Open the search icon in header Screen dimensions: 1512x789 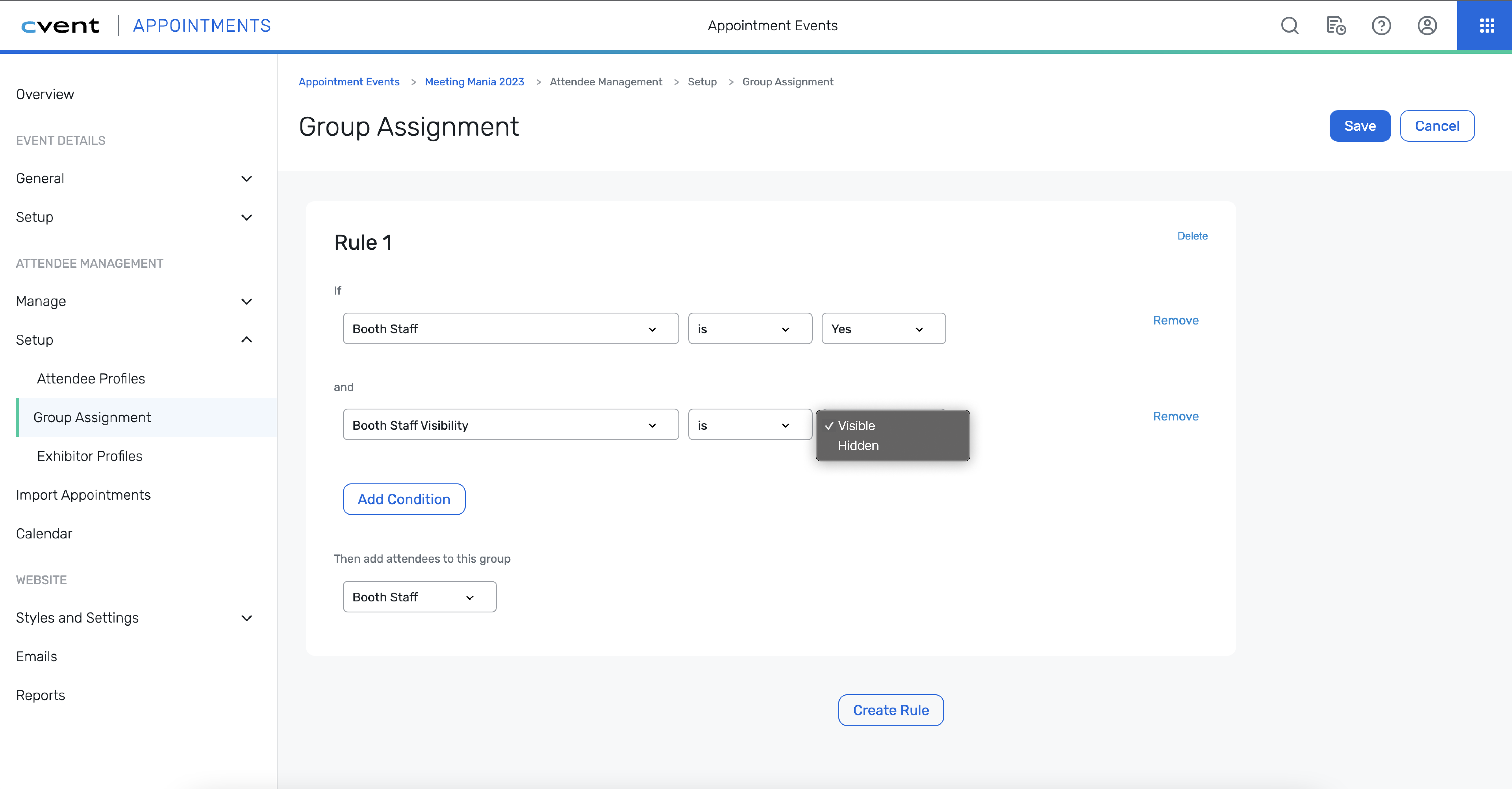point(1290,26)
